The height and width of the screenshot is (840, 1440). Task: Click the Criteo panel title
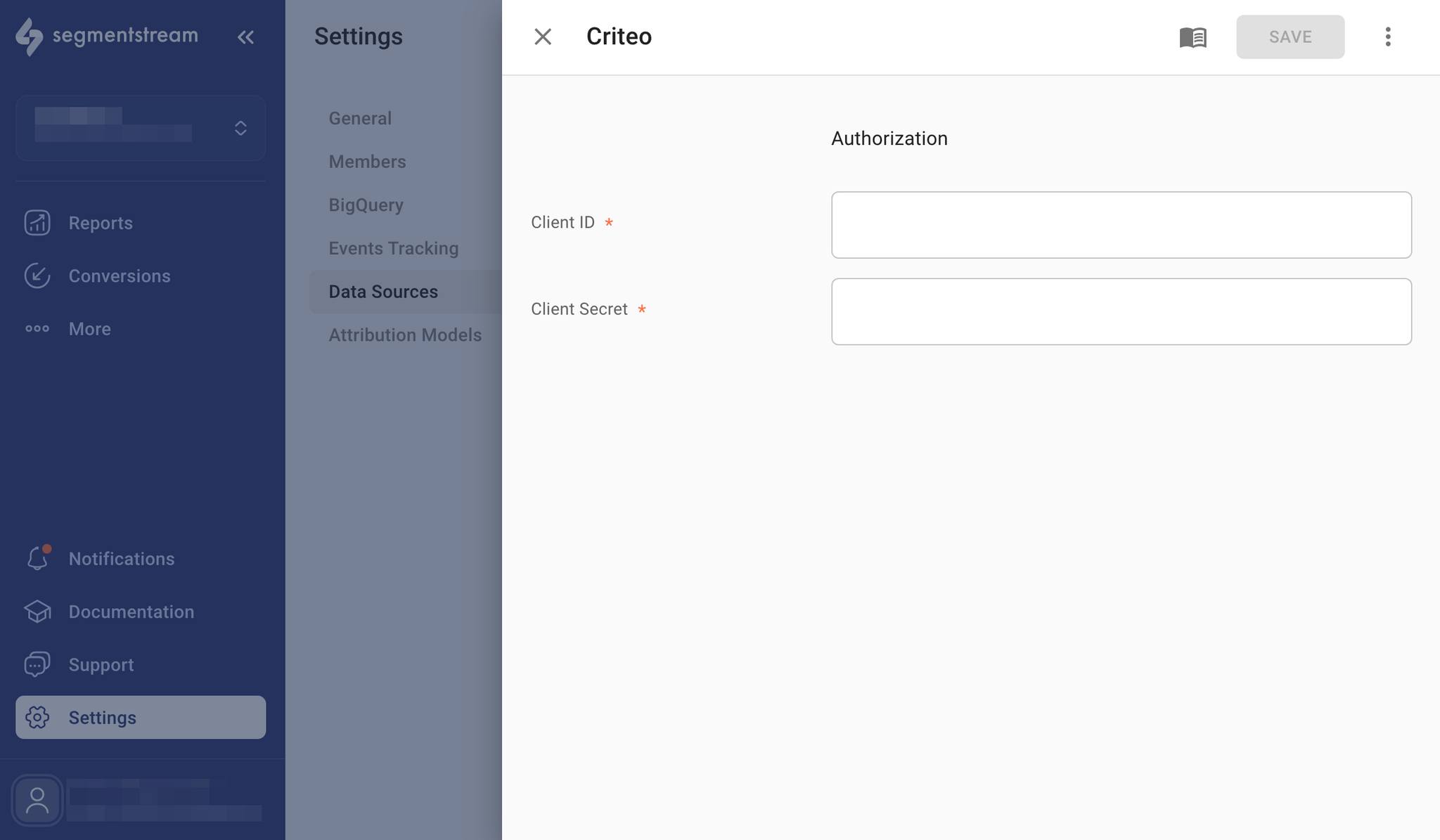coord(619,37)
